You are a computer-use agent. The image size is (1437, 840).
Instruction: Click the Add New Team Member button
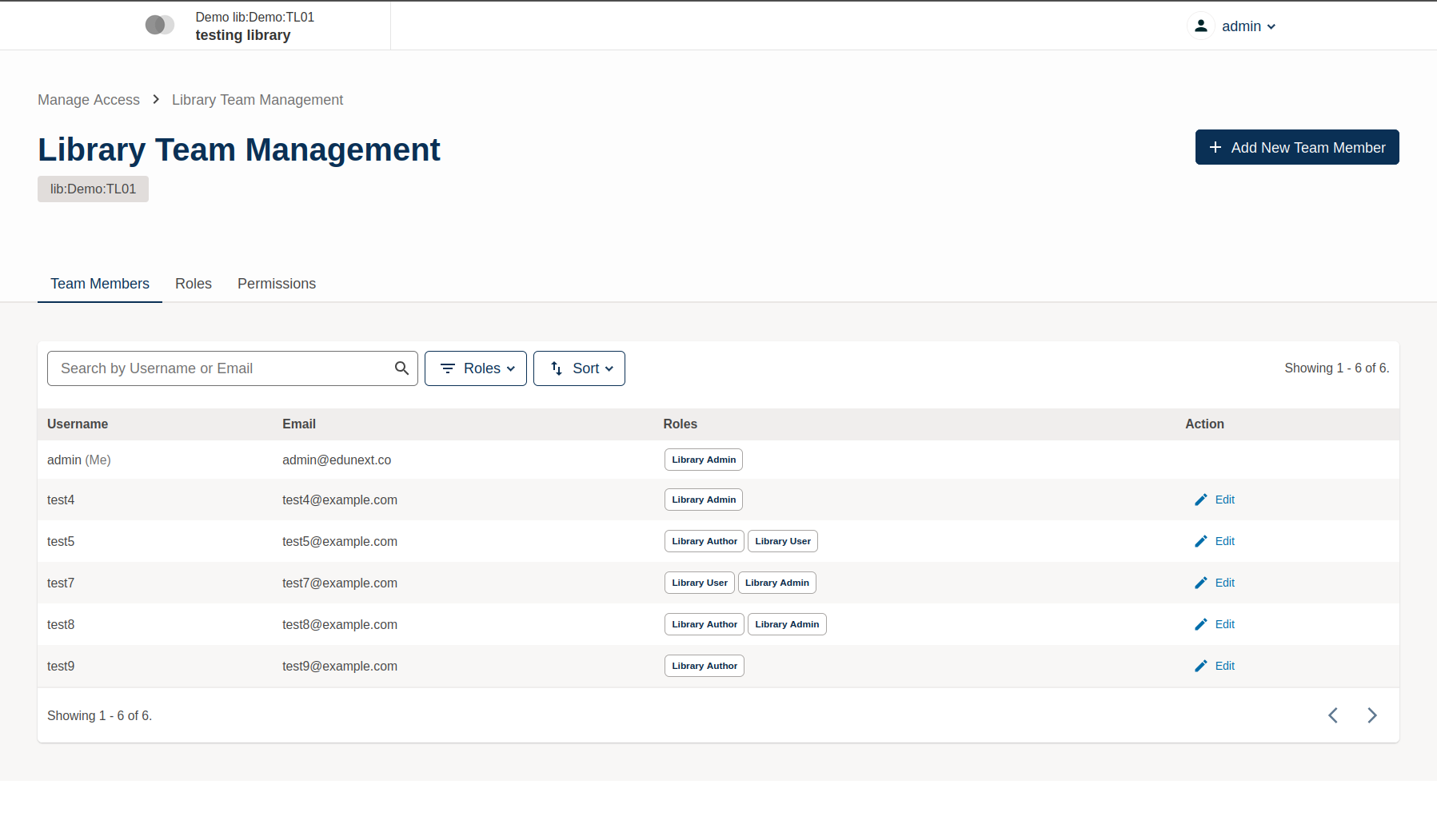click(1296, 147)
